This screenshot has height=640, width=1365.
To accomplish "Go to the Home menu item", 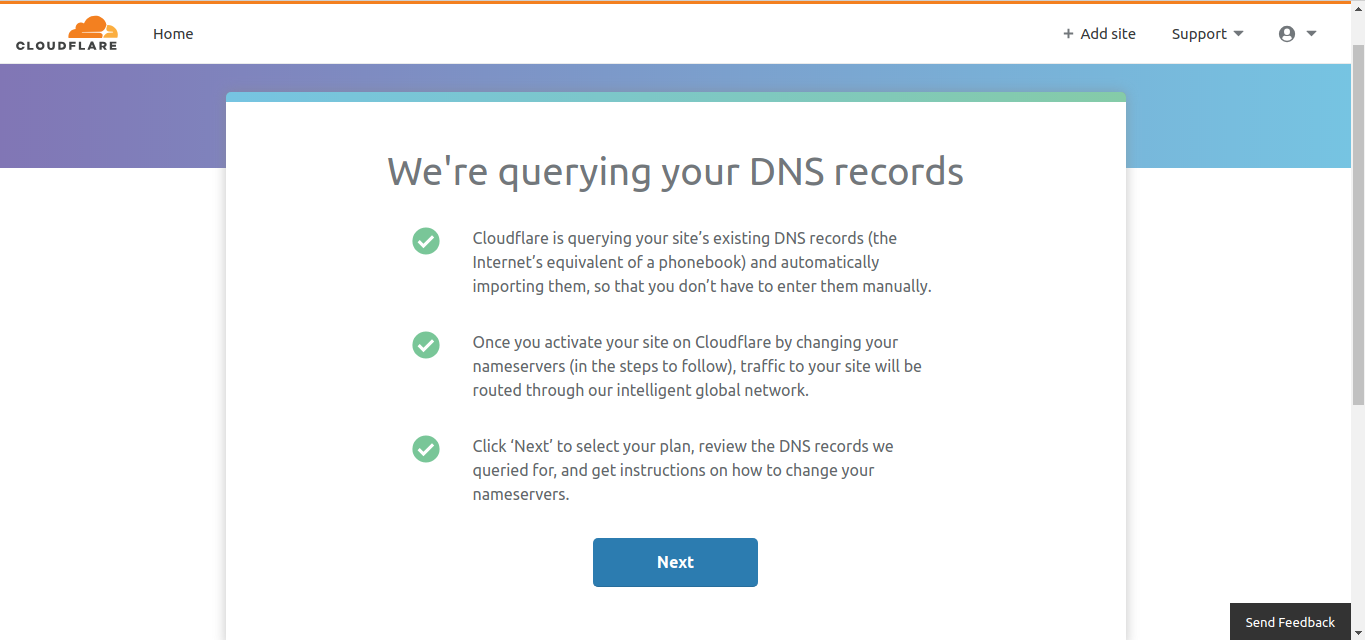I will 173,34.
